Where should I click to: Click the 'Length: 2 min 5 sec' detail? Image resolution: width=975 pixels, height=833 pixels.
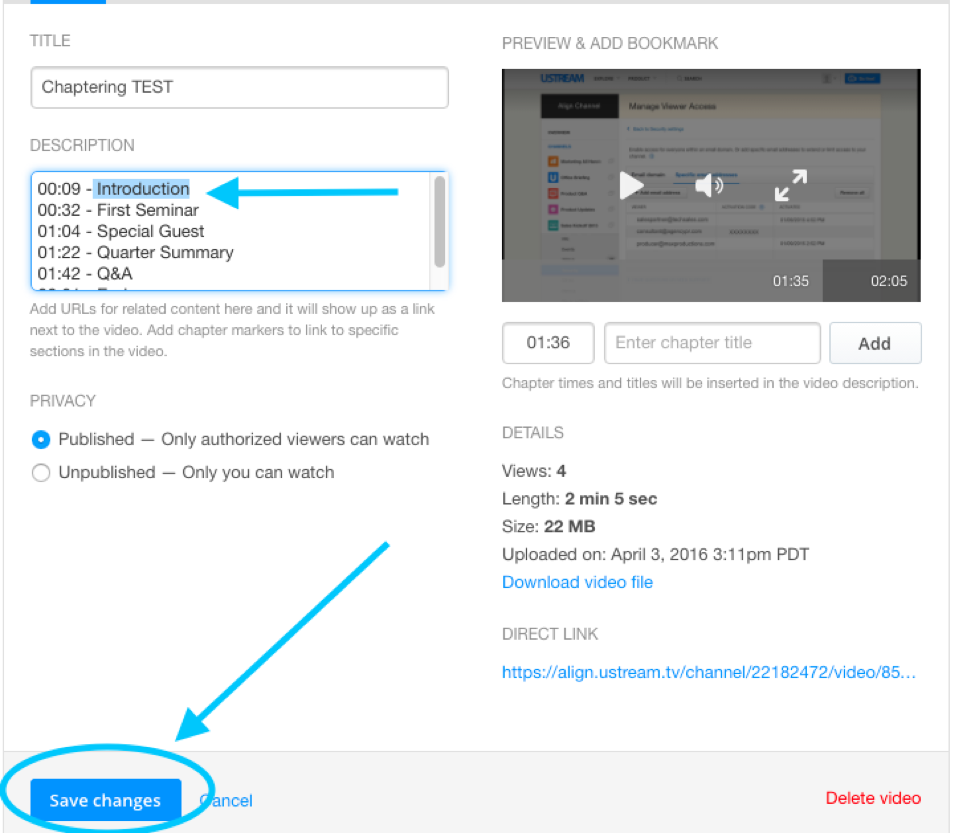coord(580,499)
